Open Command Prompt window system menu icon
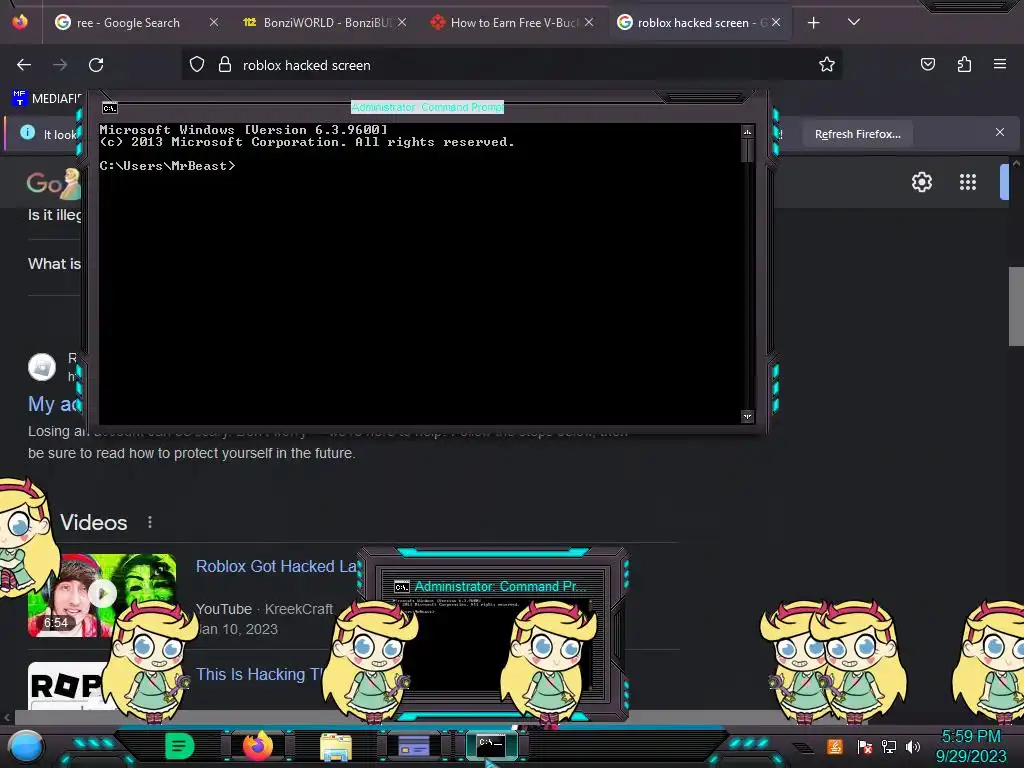This screenshot has height=768, width=1024. click(110, 108)
